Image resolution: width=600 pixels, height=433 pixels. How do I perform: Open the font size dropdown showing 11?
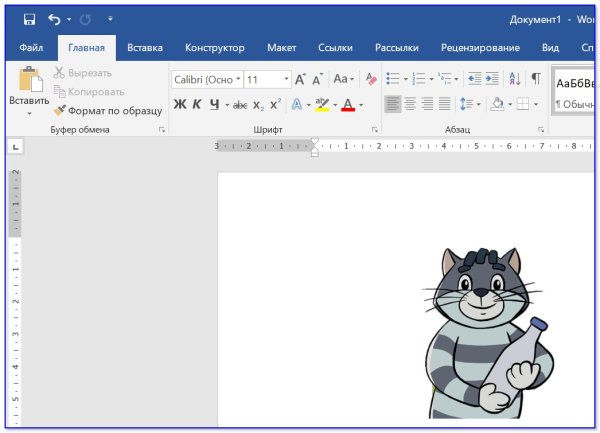pyautogui.click(x=267, y=79)
